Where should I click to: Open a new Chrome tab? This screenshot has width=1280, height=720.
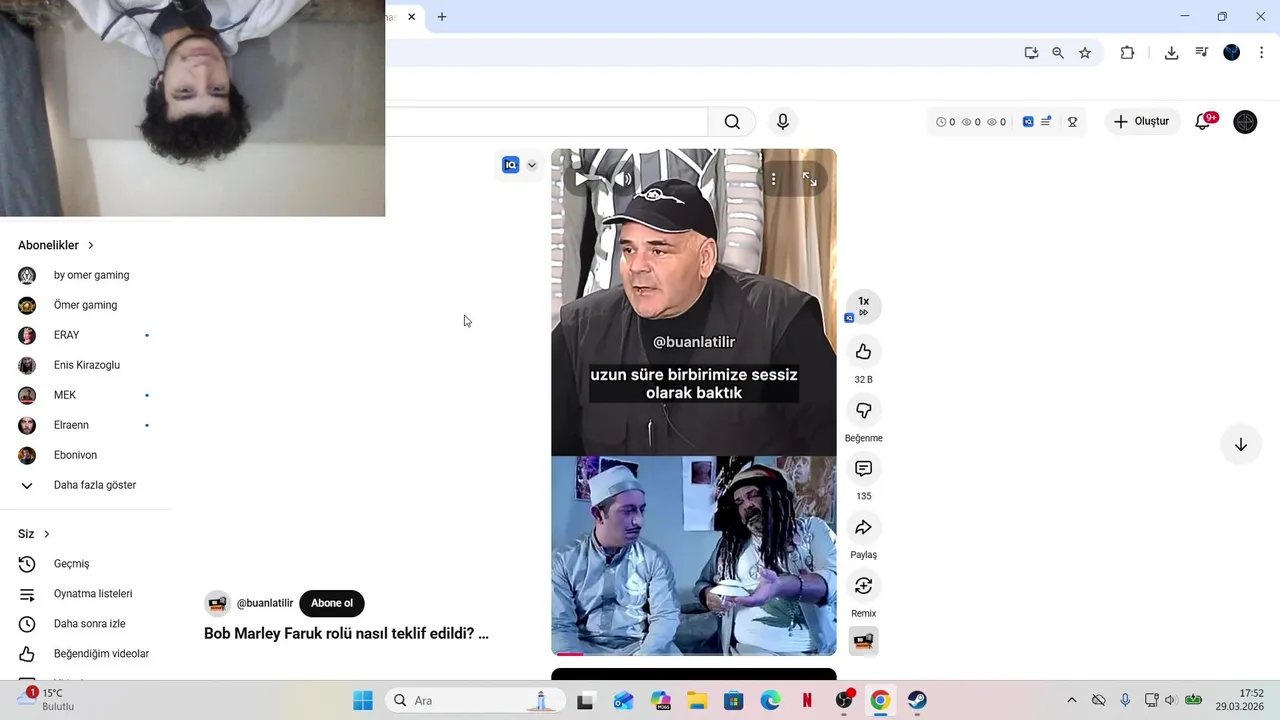click(x=442, y=17)
